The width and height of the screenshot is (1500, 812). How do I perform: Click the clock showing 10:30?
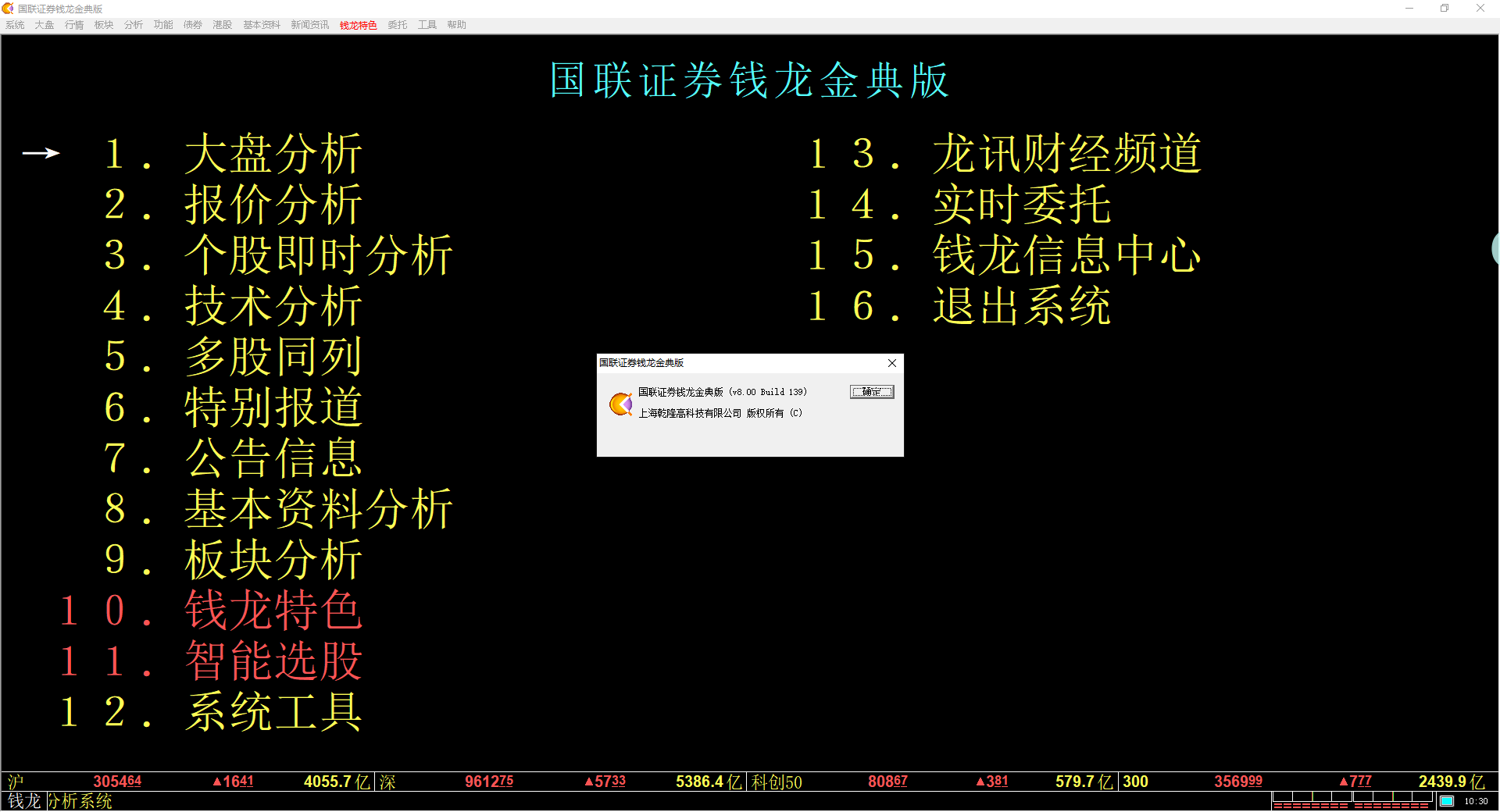[x=1476, y=801]
